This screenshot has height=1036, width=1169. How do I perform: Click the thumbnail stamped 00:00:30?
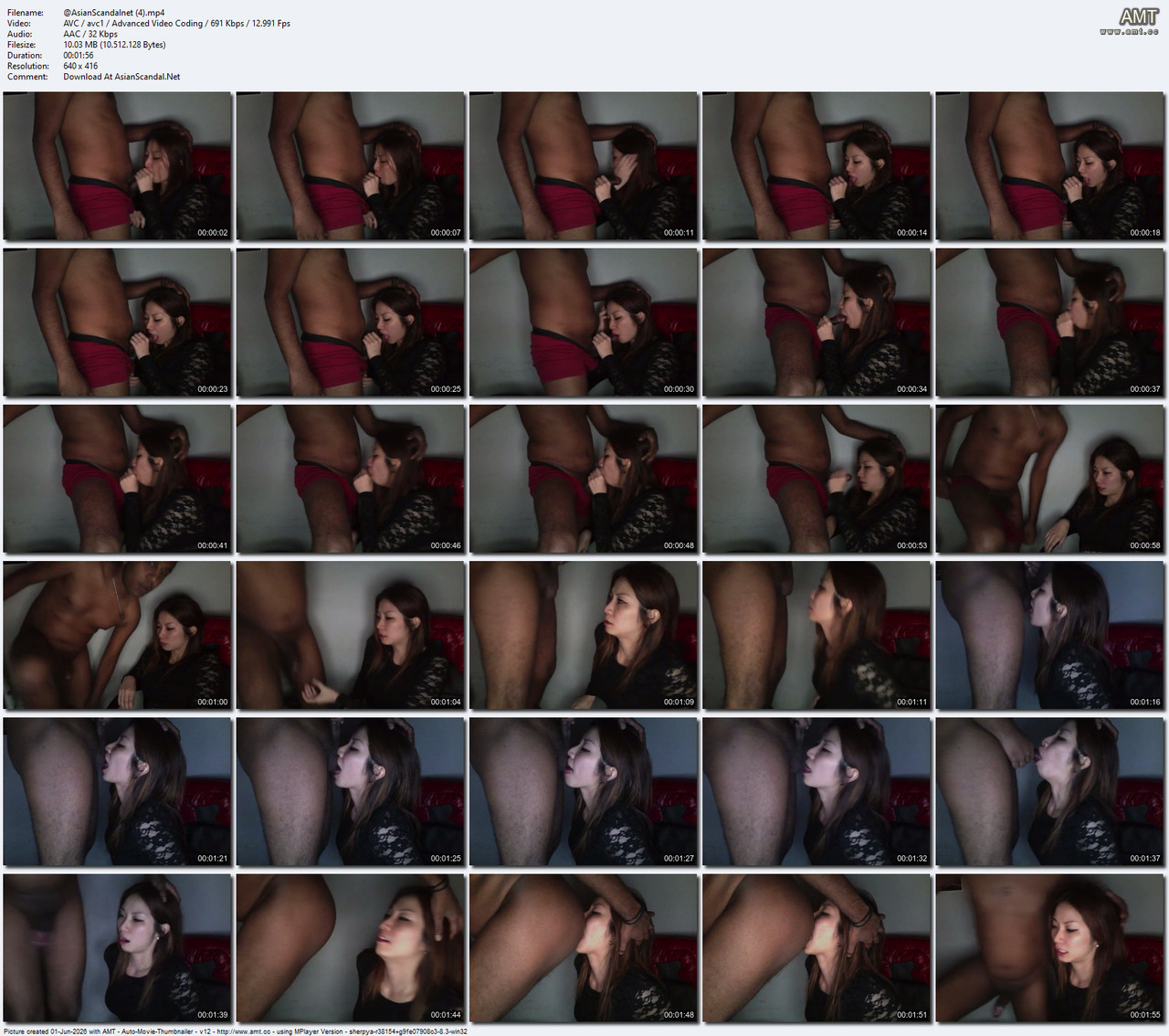point(584,322)
